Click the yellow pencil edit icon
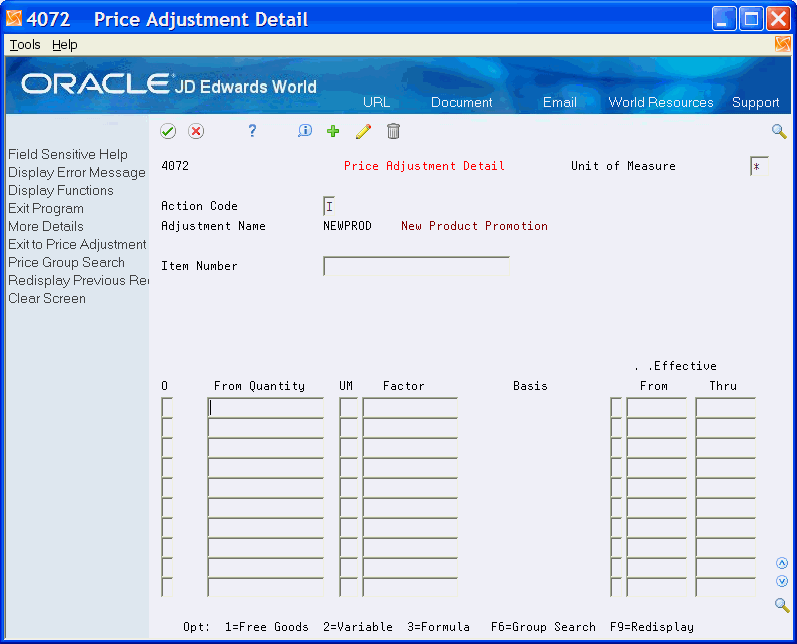The width and height of the screenshot is (797, 644). (363, 131)
